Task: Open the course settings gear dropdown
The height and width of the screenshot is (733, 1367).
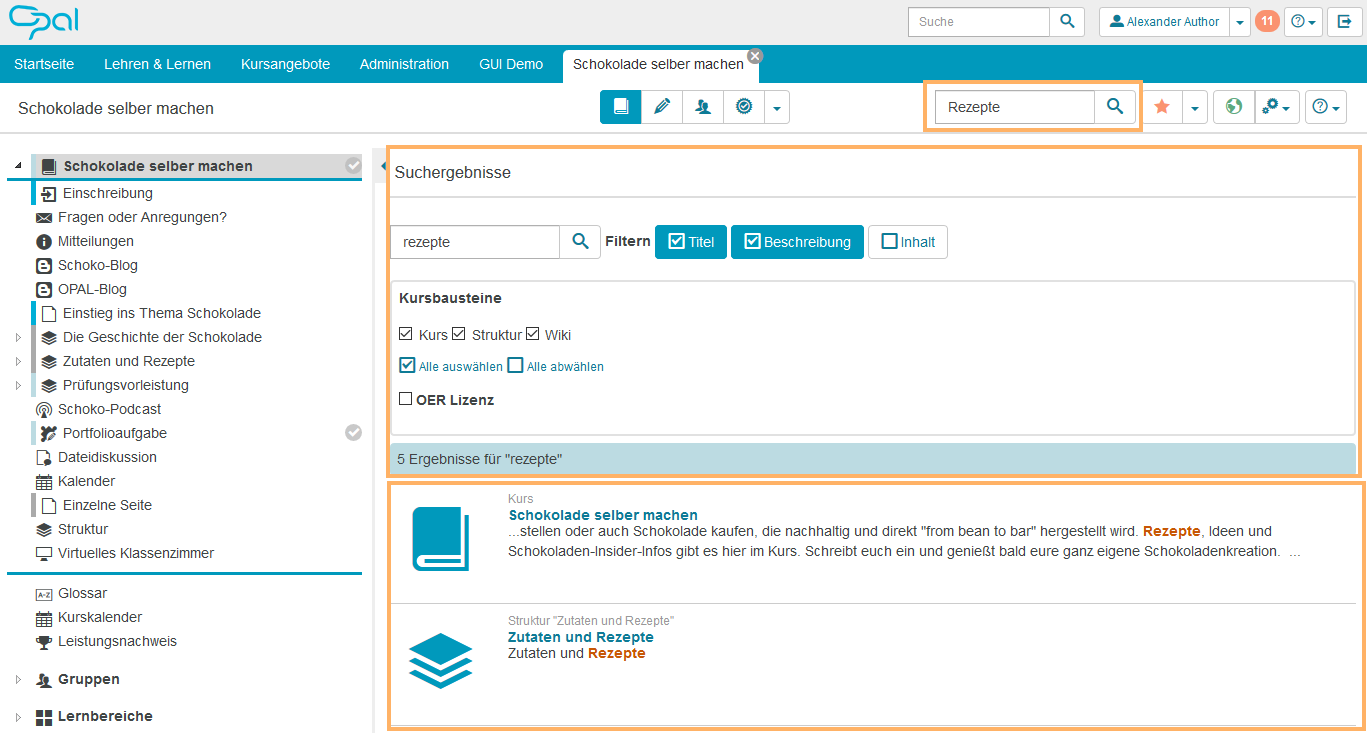Action: point(1275,107)
